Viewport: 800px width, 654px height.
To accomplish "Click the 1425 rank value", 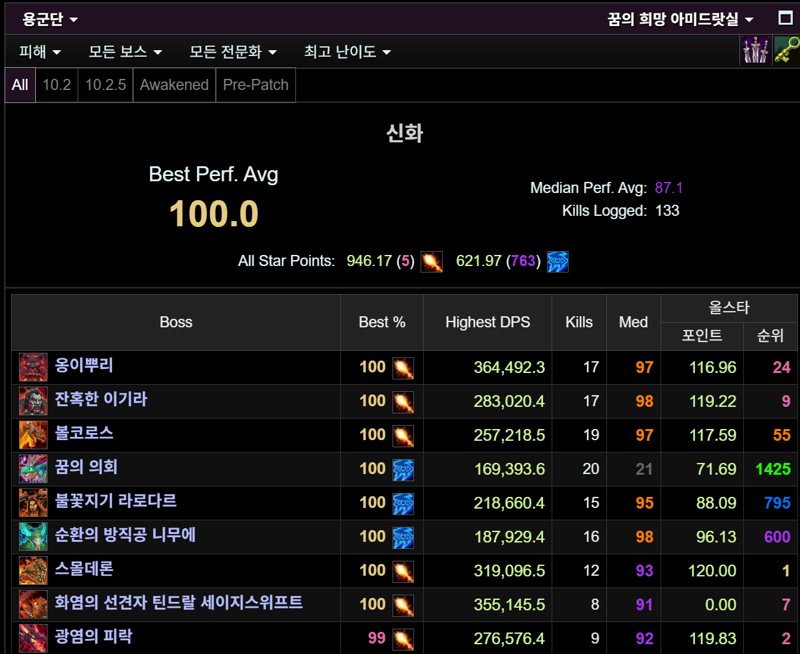I will tap(773, 469).
